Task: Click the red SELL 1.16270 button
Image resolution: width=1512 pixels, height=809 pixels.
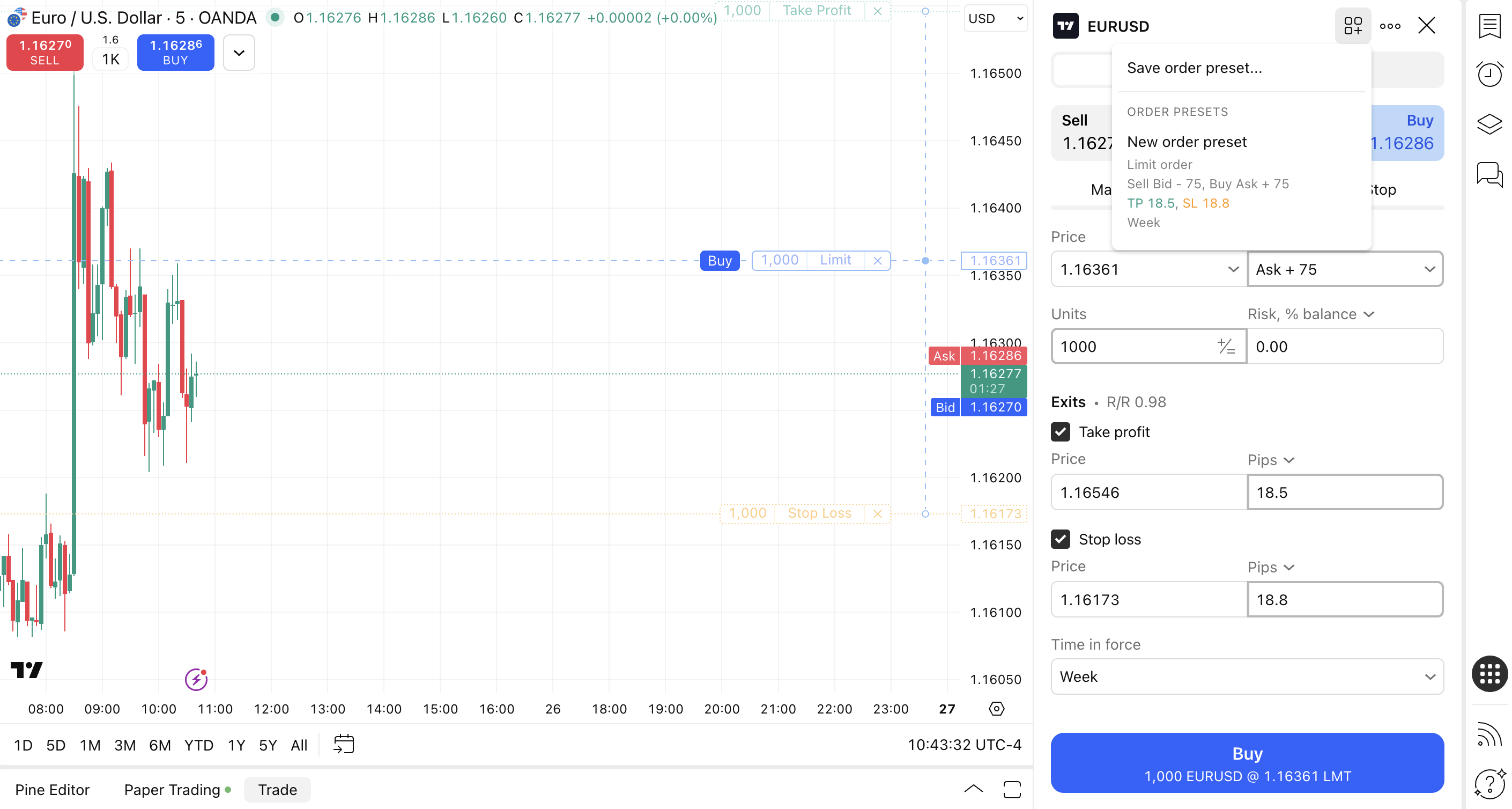Action: click(x=45, y=52)
